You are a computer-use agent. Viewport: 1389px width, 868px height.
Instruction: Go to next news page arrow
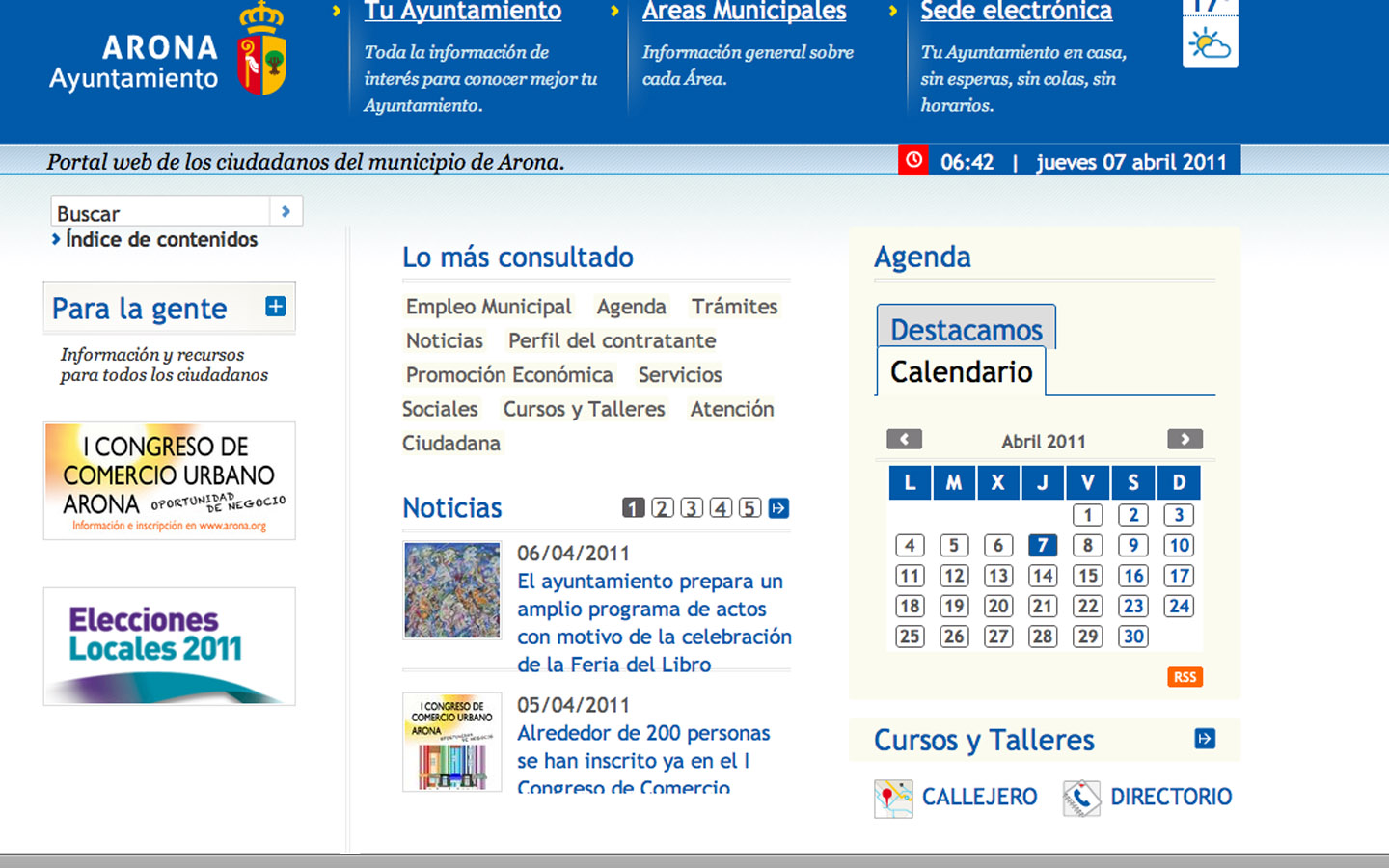[x=778, y=508]
